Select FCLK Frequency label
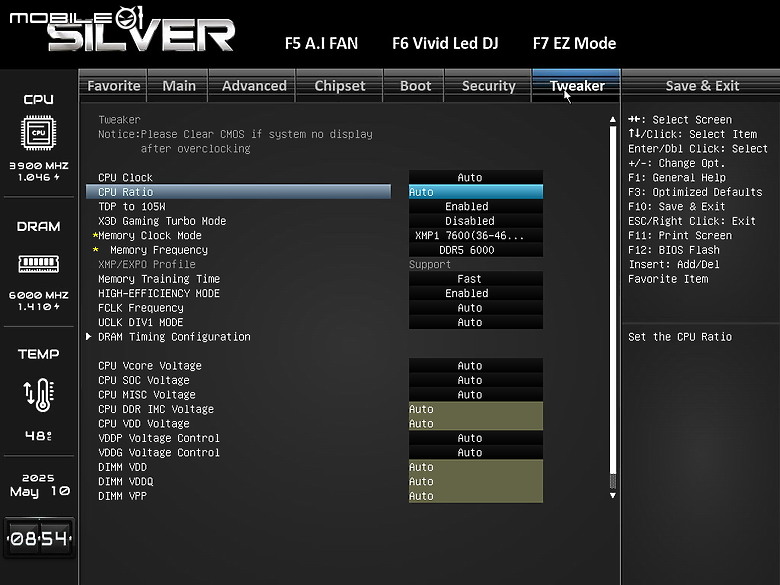Screen dimensions: 780x585 tap(141, 308)
